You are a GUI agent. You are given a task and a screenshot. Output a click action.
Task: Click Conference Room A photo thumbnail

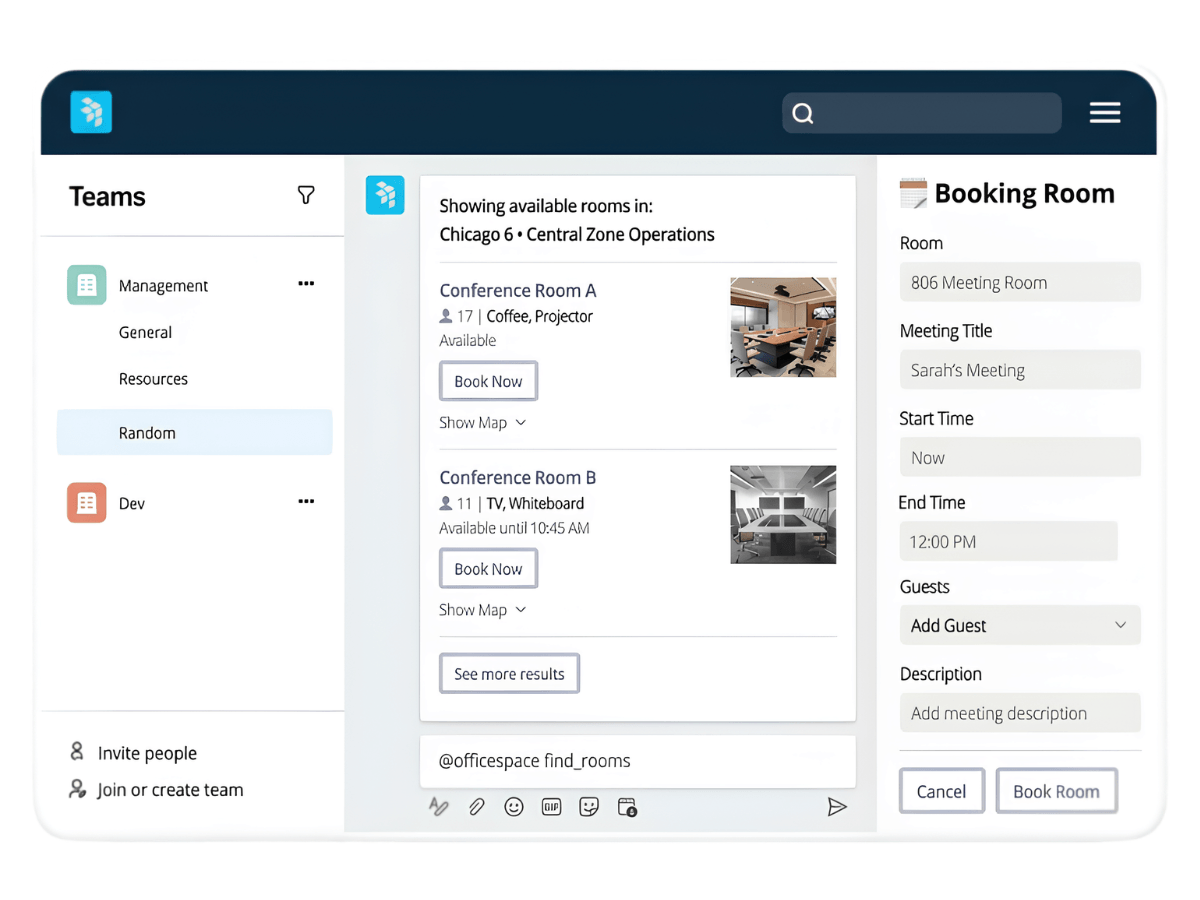coord(783,327)
